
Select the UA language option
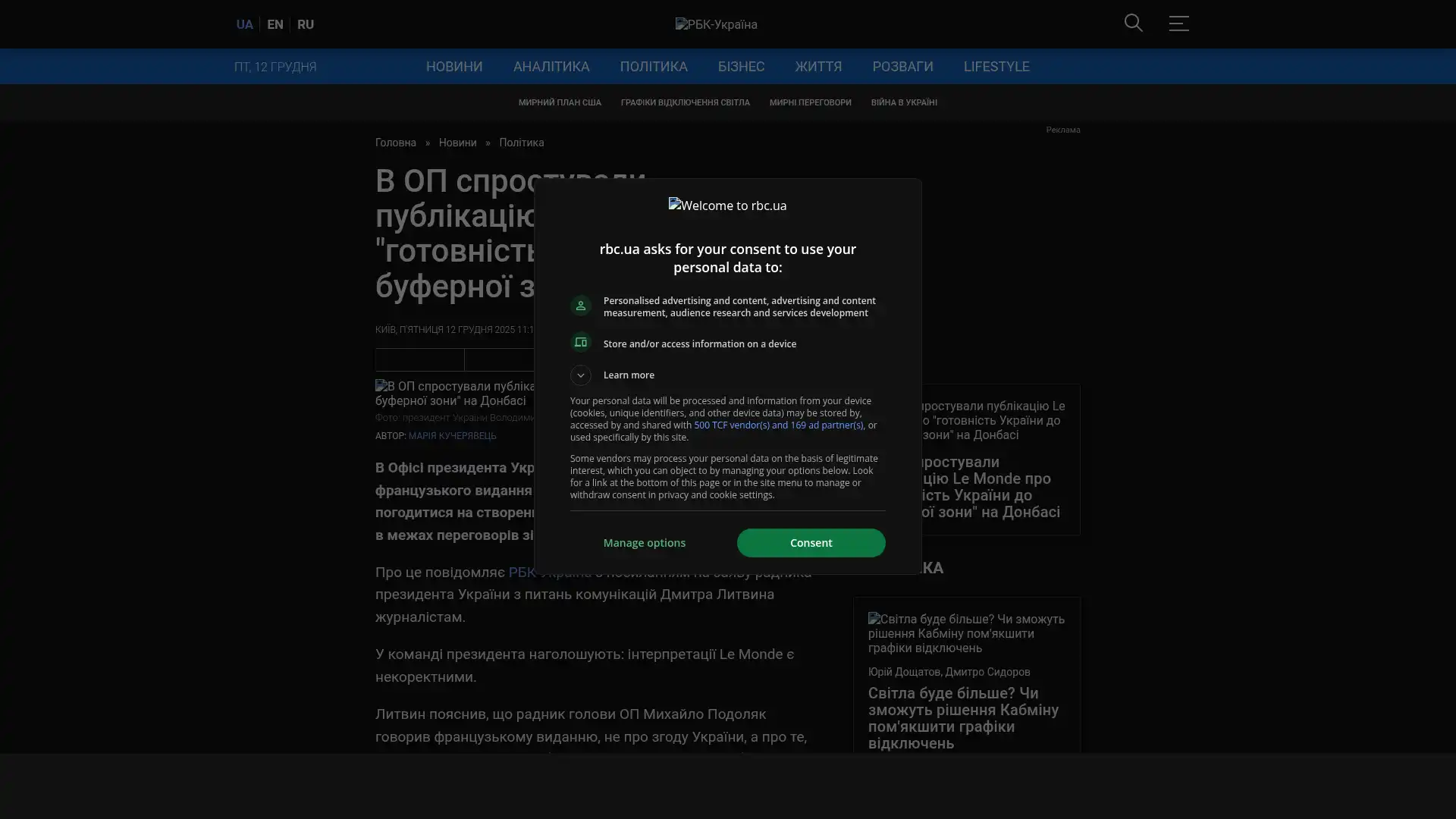(244, 24)
